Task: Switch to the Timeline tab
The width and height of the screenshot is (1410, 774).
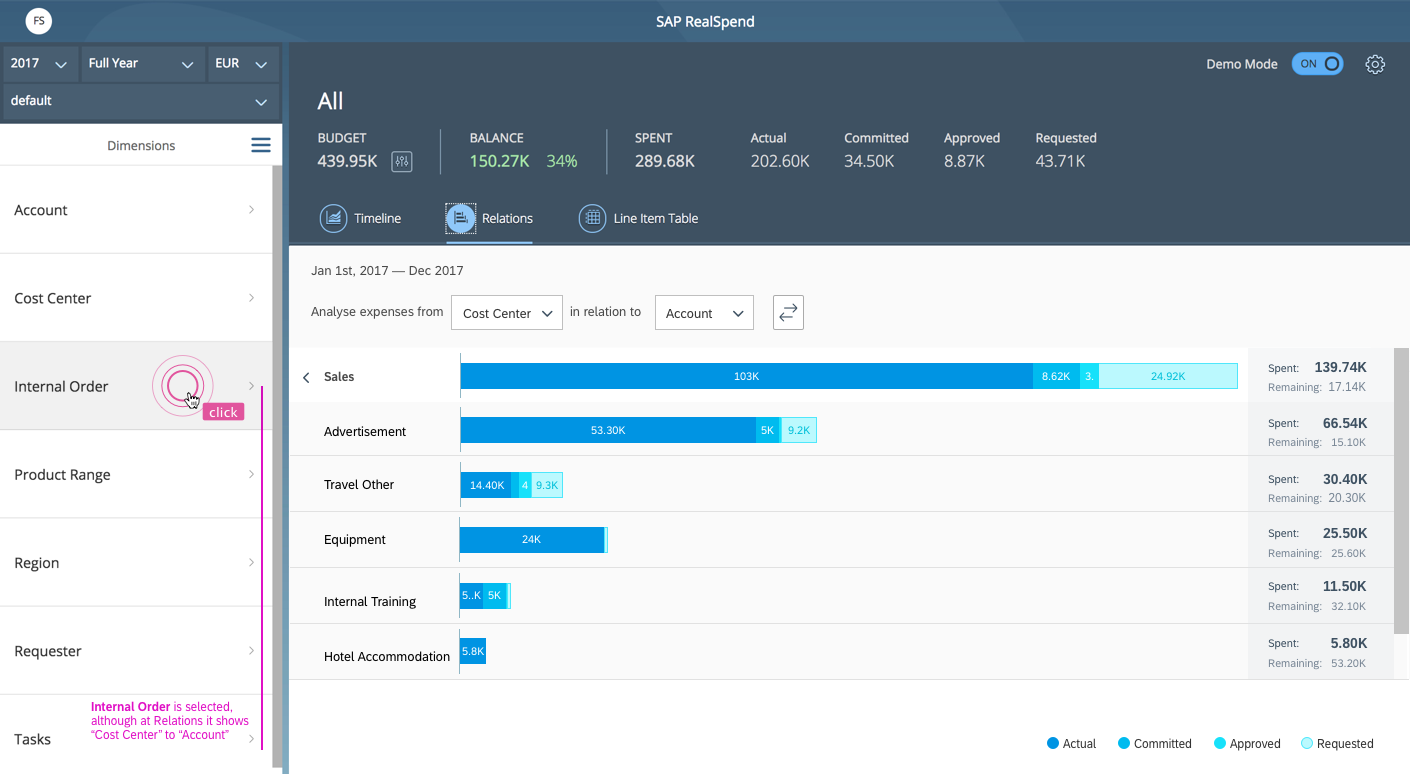Action: [360, 218]
